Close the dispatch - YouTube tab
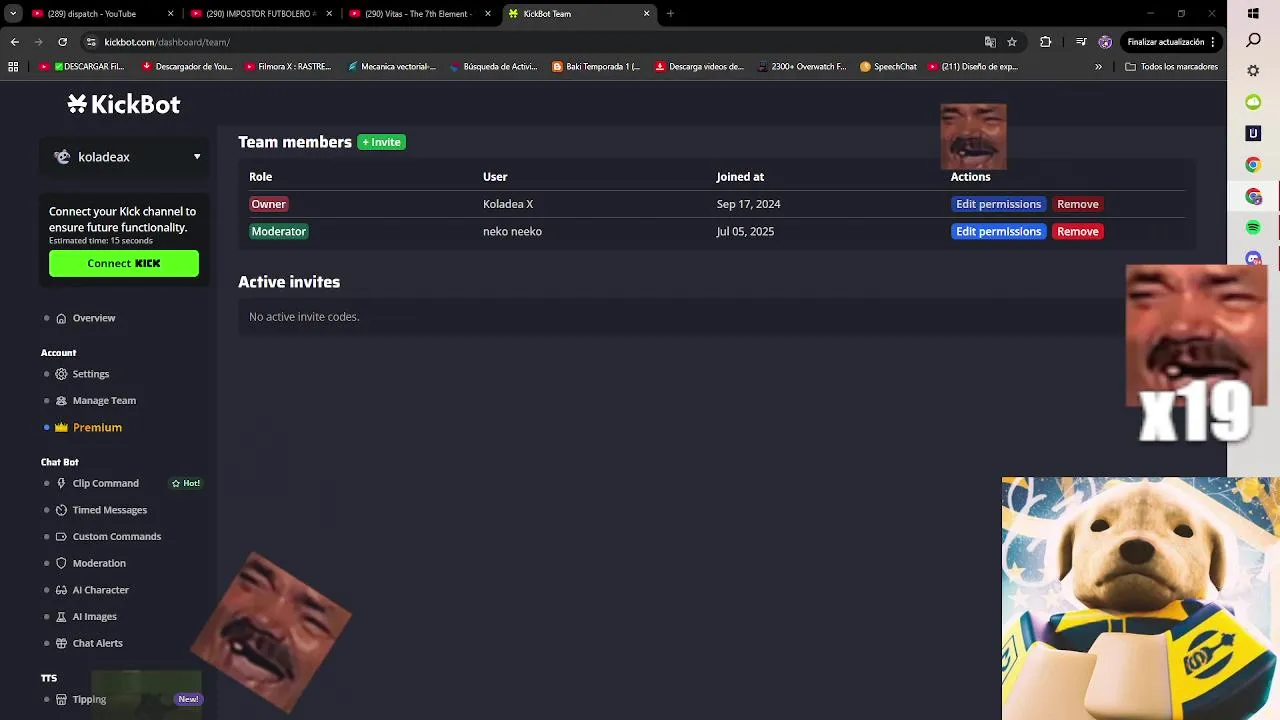The image size is (1280, 720). (x=170, y=14)
